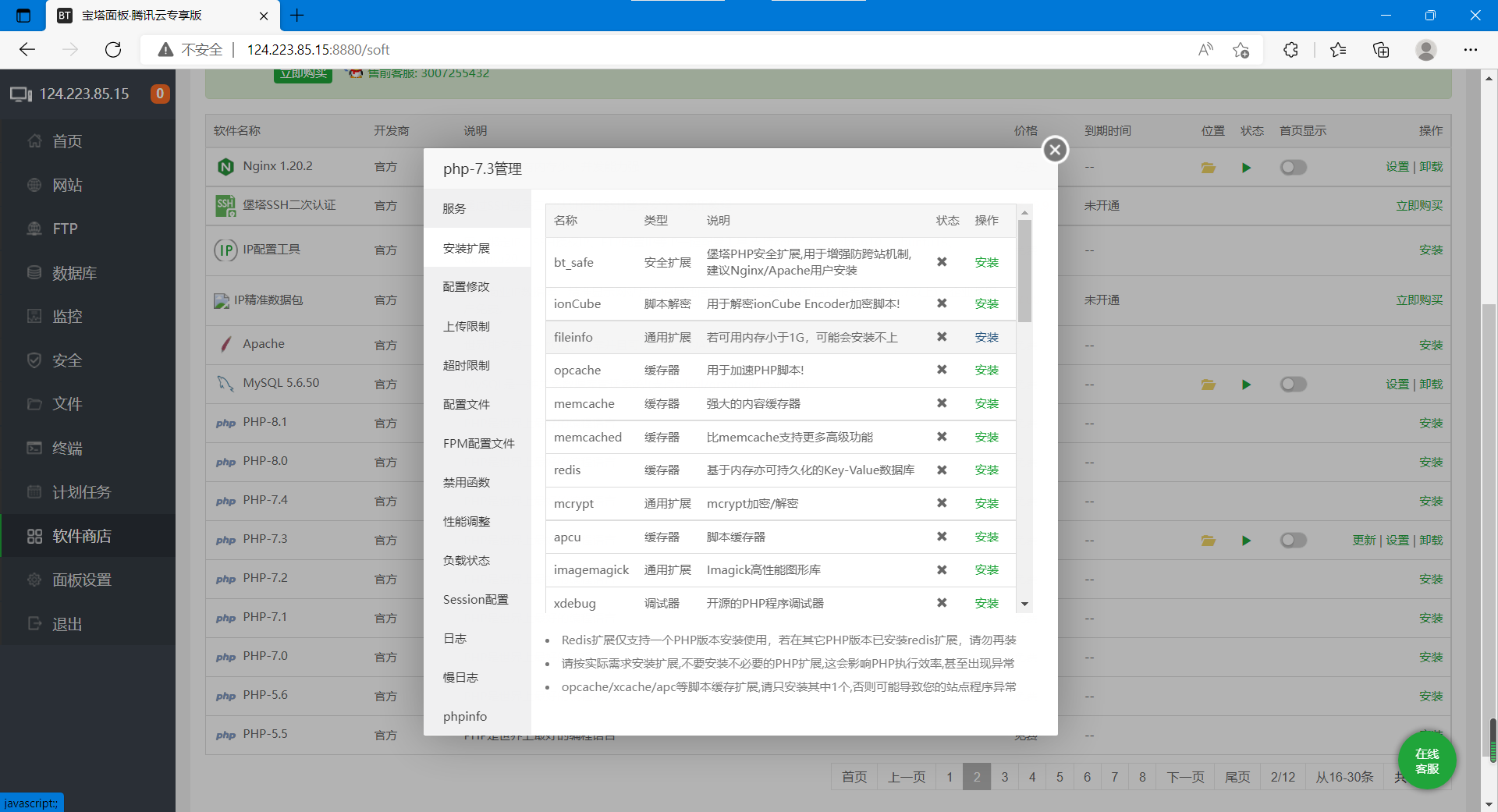Open the Nginx folder location icon
This screenshot has width=1498, height=812.
point(1208,168)
